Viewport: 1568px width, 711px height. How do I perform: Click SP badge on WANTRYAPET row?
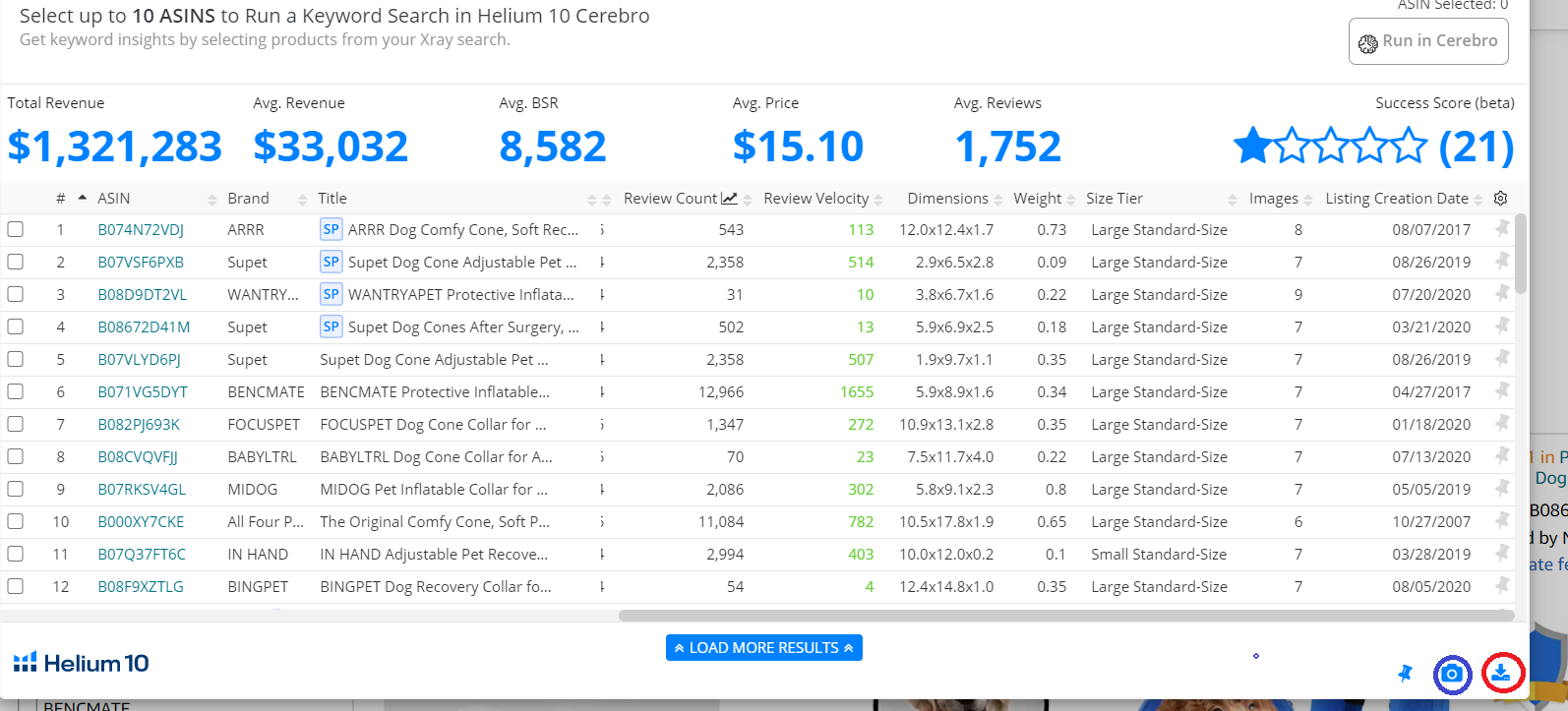[331, 294]
